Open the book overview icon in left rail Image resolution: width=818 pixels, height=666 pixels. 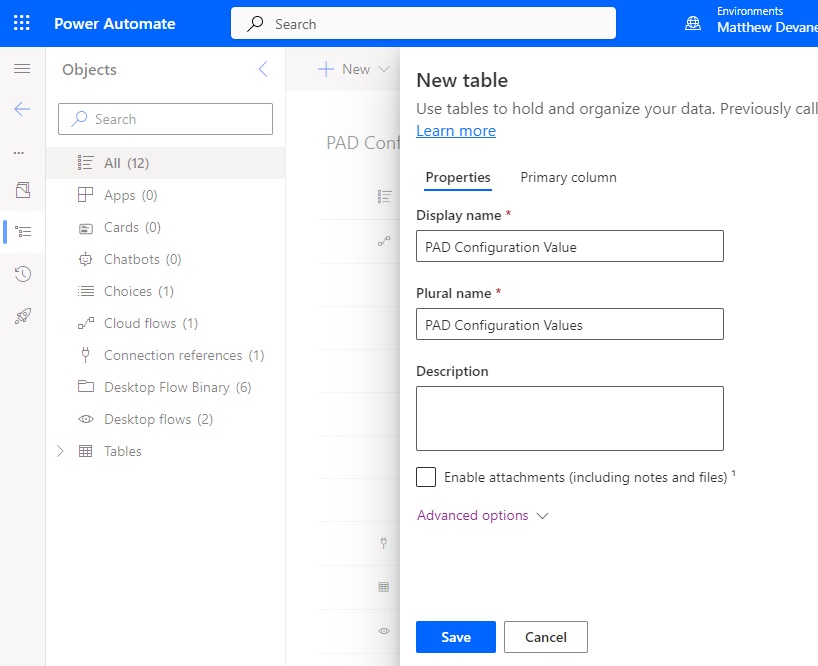tap(22, 190)
